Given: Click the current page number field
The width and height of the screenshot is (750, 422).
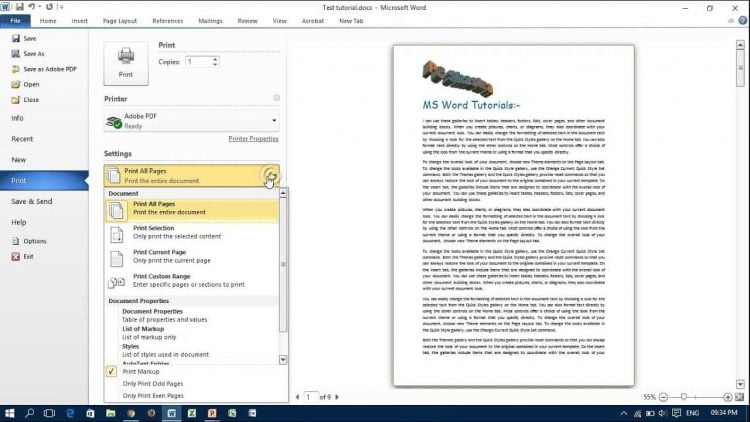Looking at the screenshot, I should coord(310,397).
